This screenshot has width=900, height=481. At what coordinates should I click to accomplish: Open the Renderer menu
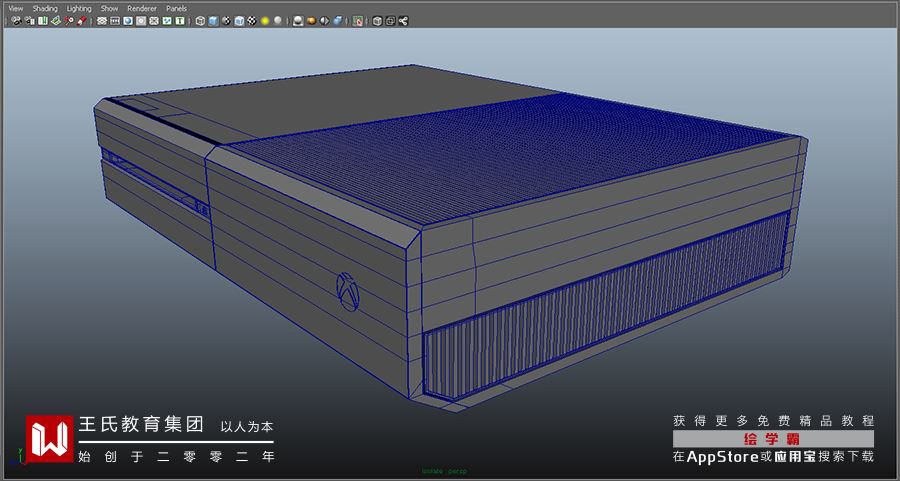click(x=142, y=9)
